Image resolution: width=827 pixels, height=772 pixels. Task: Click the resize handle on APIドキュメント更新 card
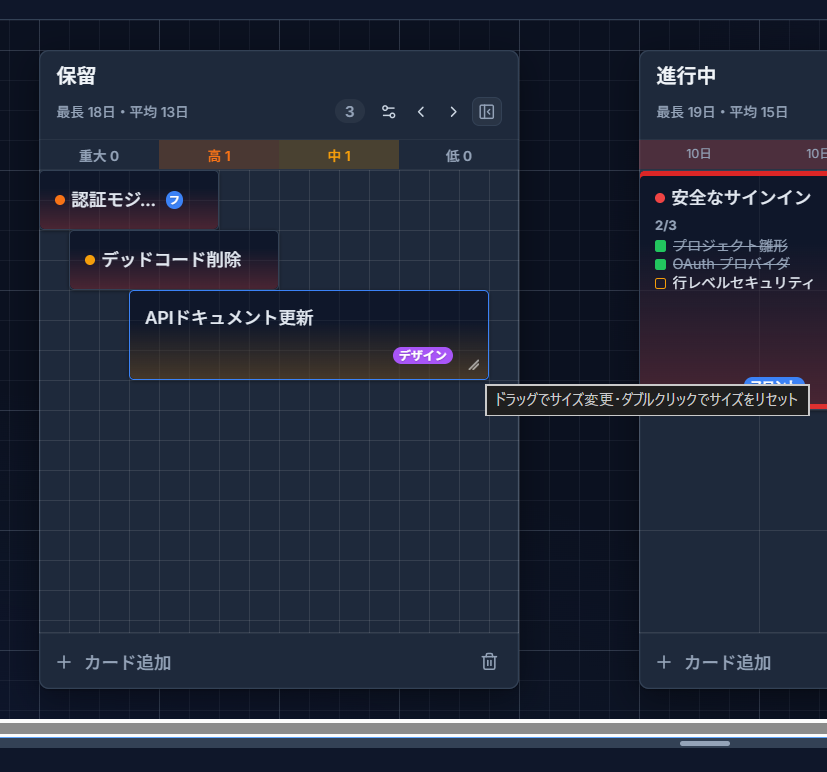[474, 365]
